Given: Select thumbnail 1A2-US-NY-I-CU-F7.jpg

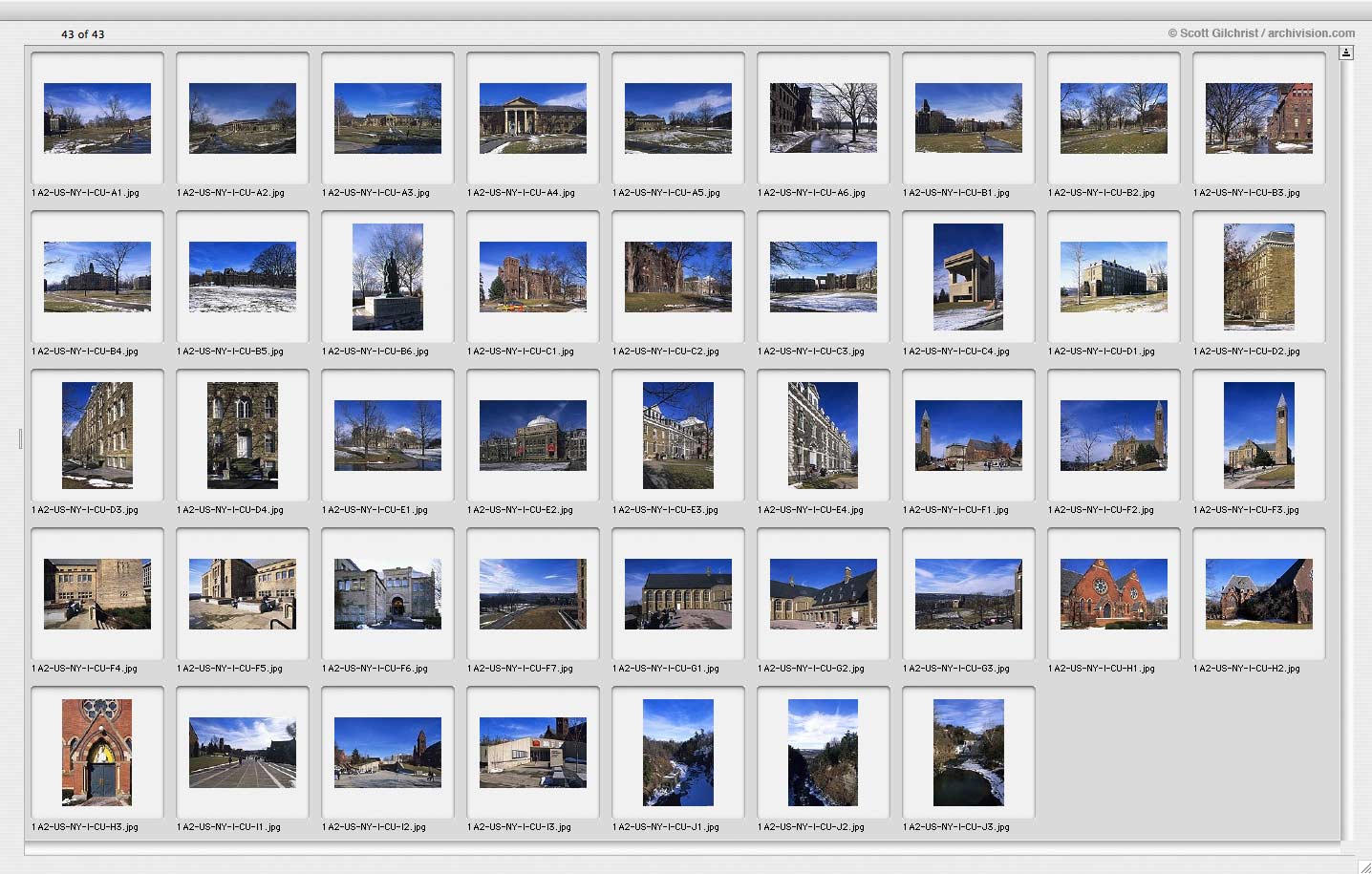Looking at the screenshot, I should 533,594.
